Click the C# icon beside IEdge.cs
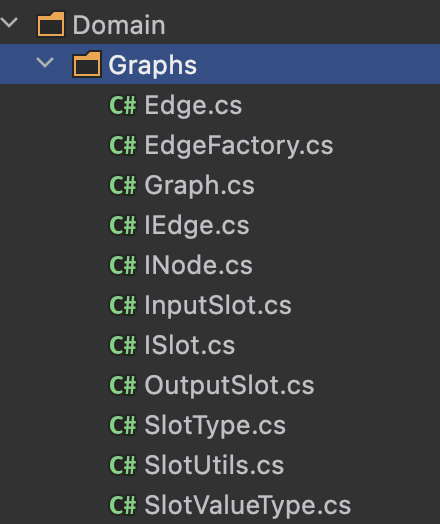 point(123,225)
